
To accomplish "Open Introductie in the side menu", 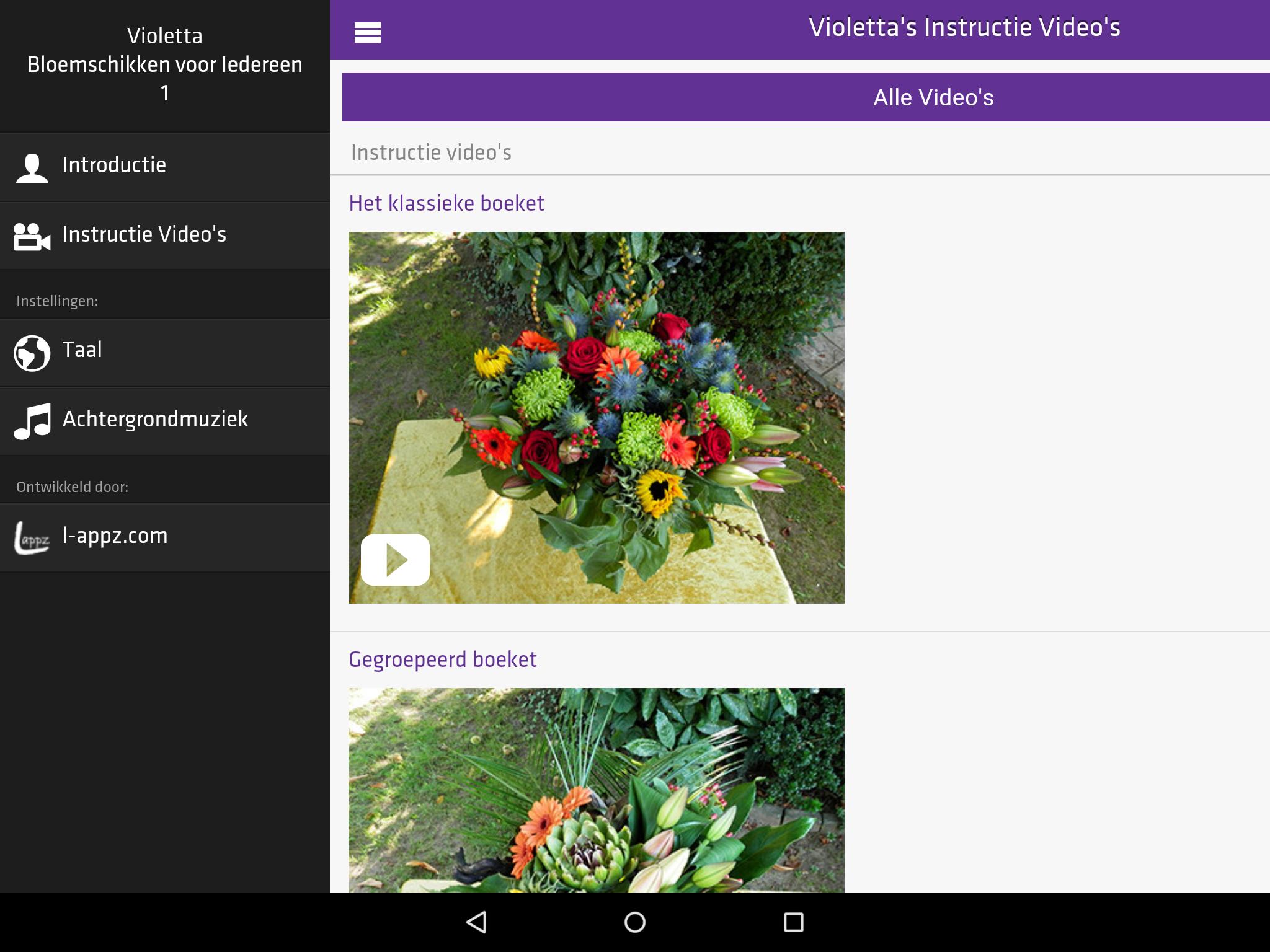I will click(165, 167).
